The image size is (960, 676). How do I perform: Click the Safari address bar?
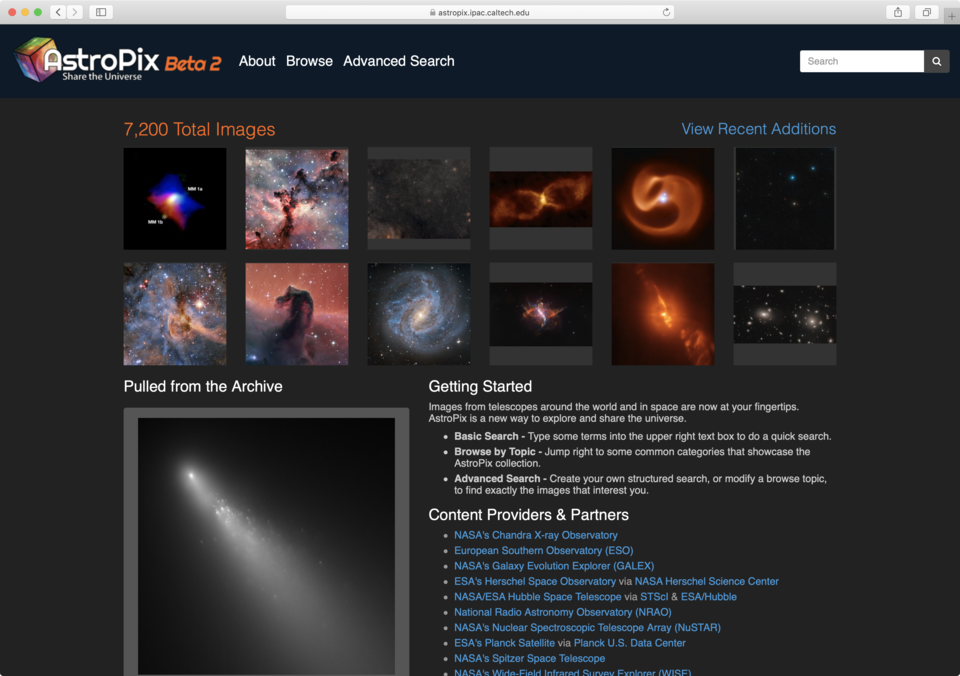480,12
